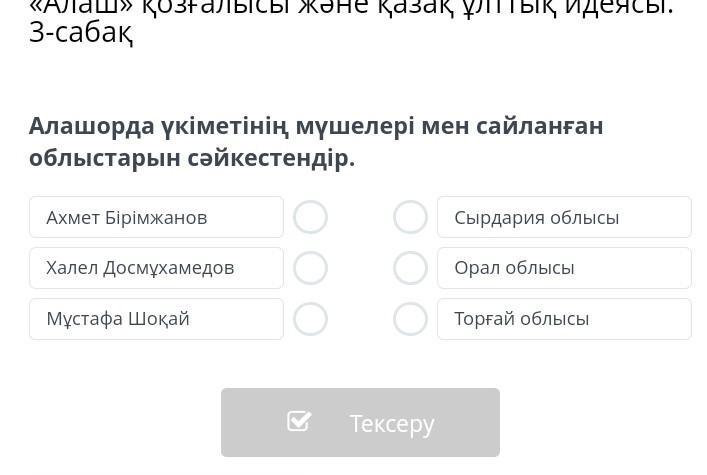707x475 pixels.
Task: Select the circle beside Халел Досмұхамедов
Action: pyautogui.click(x=310, y=268)
